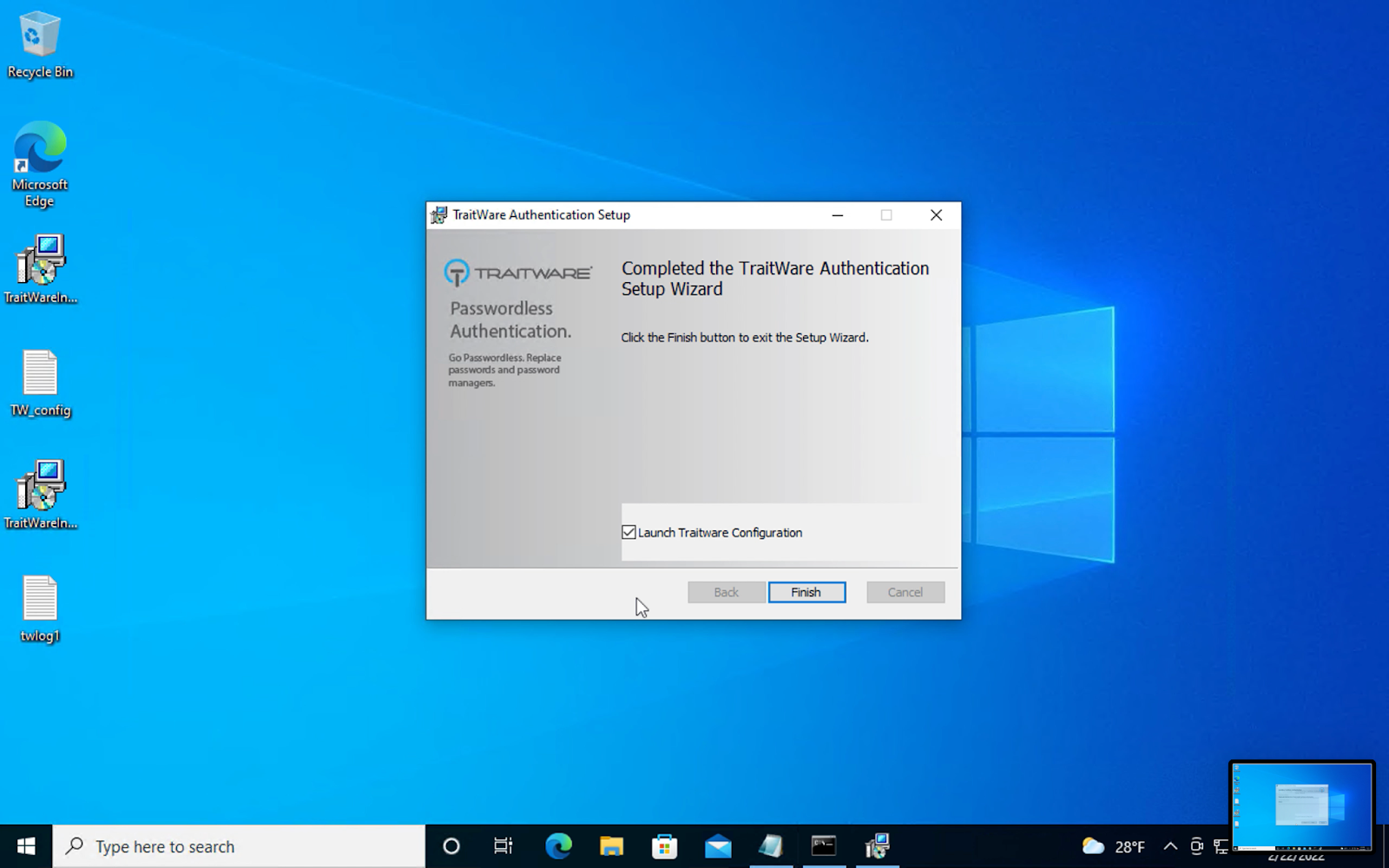
Task: Switch to the notepad-style app on taskbar
Action: pyautogui.click(x=771, y=846)
